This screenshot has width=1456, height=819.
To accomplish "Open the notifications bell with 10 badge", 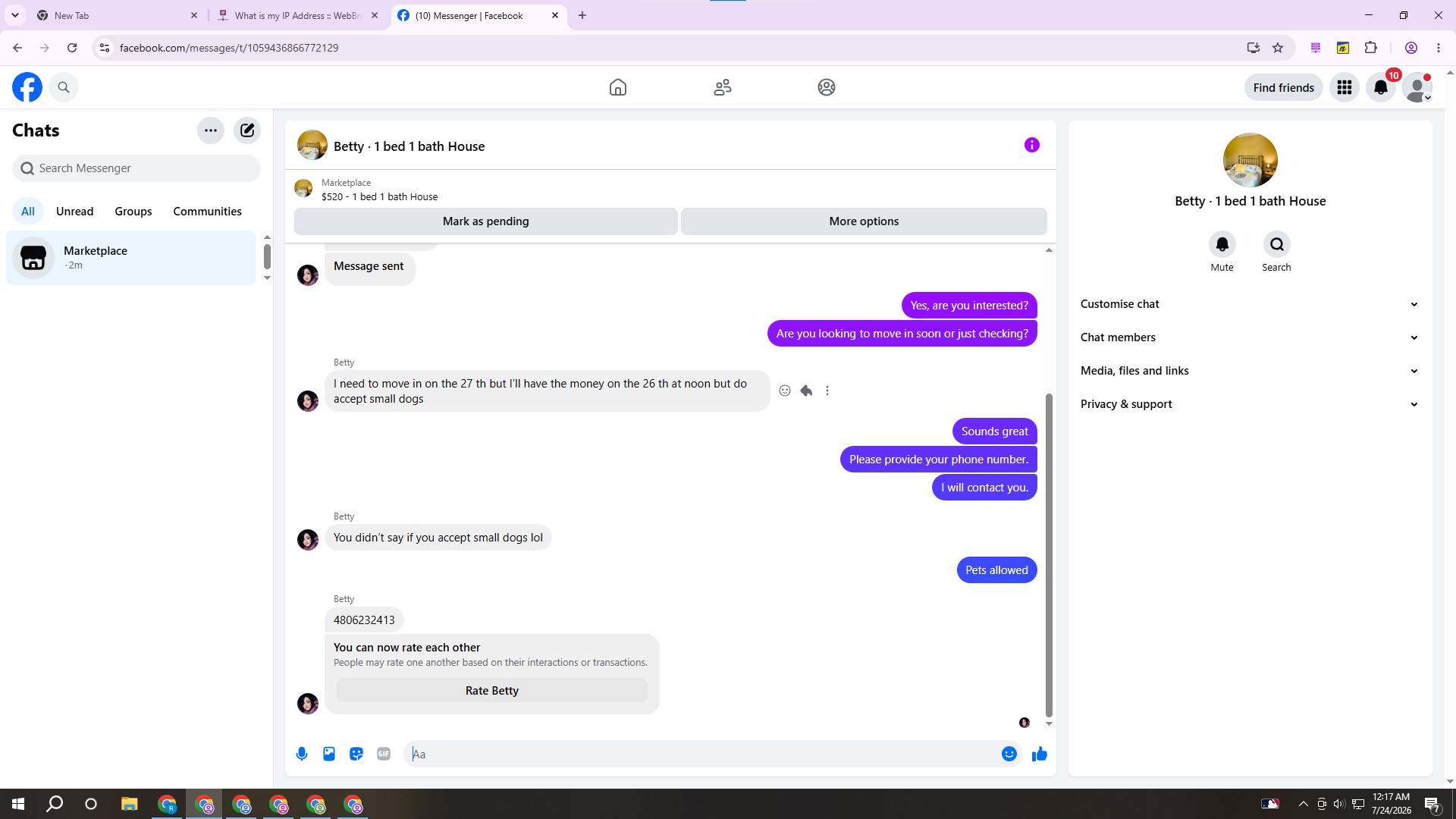I will pos(1381,87).
